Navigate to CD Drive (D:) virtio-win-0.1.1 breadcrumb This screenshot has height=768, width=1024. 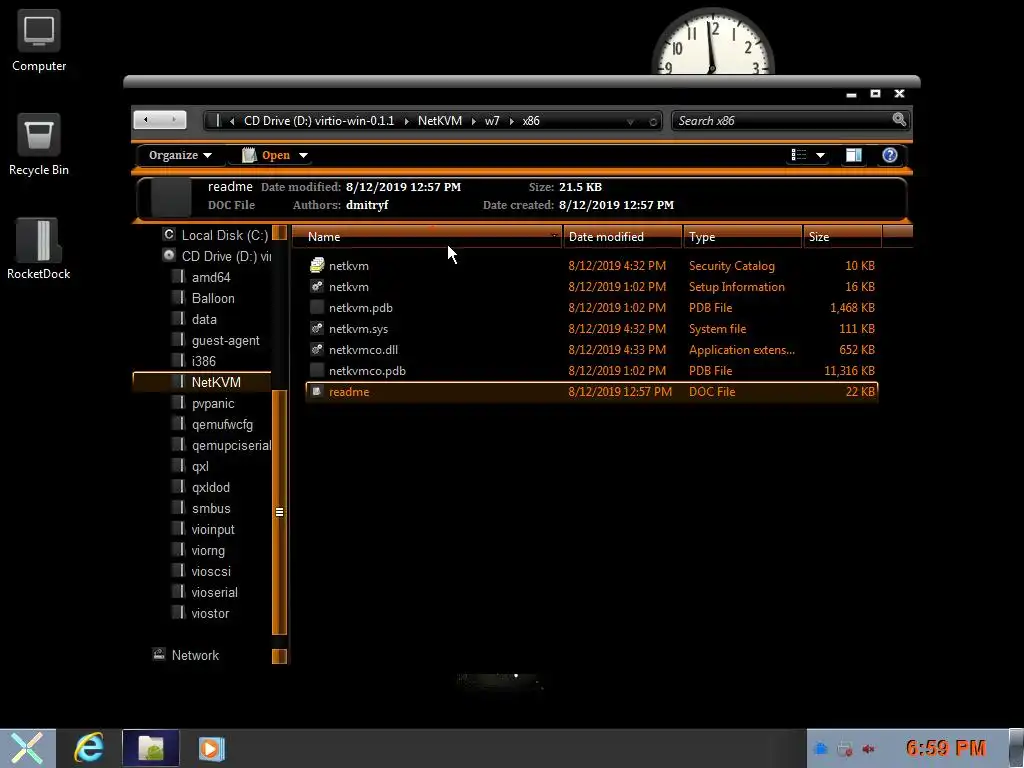[x=319, y=121]
